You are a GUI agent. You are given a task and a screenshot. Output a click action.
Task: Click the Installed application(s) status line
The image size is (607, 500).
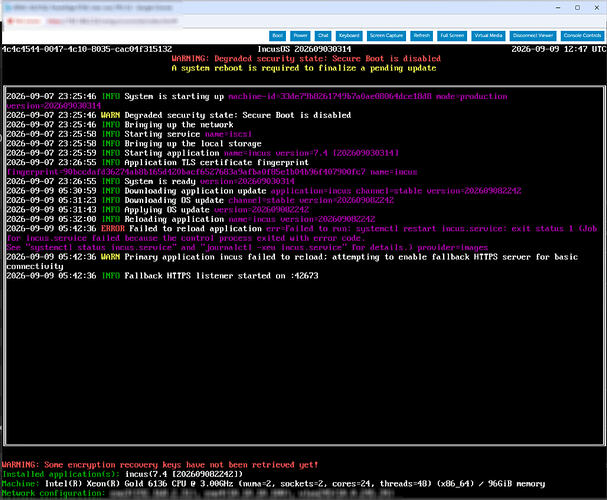[x=122, y=474]
